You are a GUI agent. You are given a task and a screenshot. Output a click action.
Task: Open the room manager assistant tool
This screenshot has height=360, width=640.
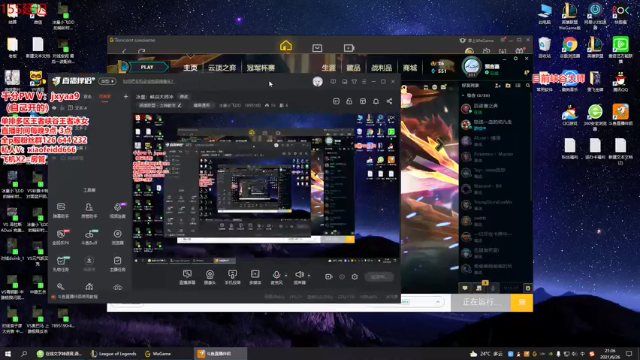(x=89, y=210)
